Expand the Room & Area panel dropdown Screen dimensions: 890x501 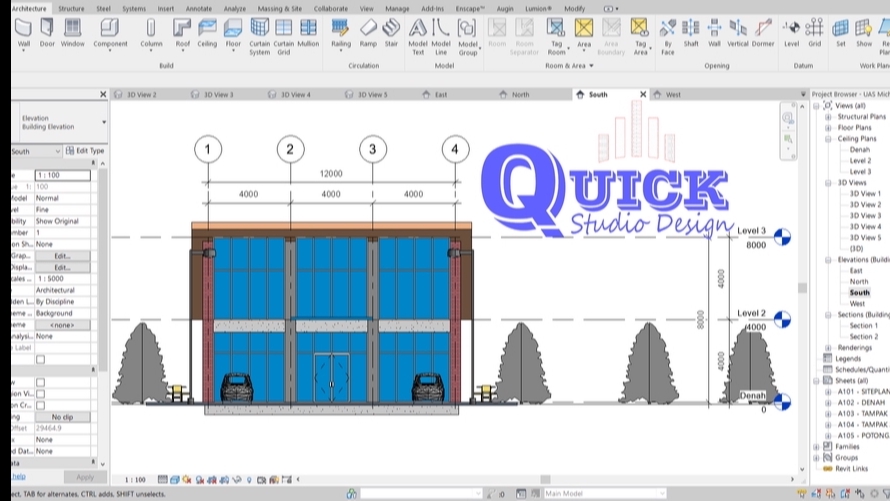(591, 66)
